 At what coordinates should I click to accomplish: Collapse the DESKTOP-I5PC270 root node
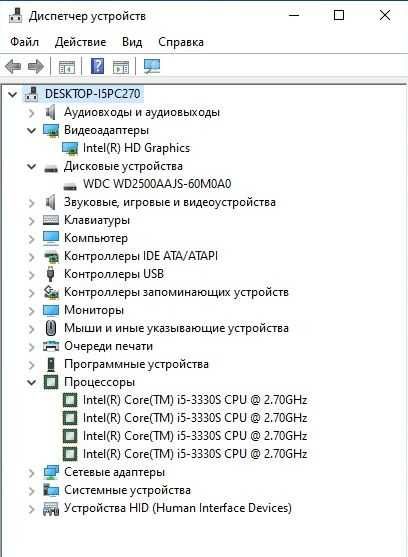pos(13,94)
